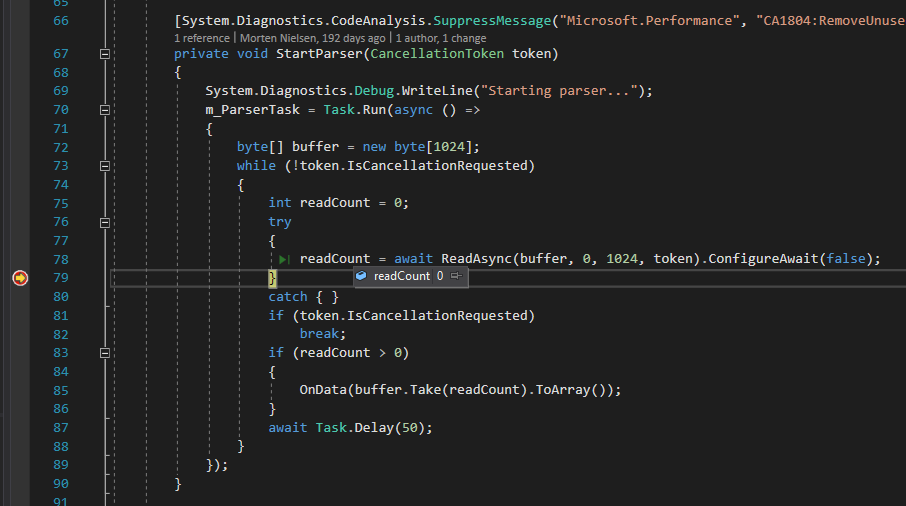Image resolution: width=906 pixels, height=506 pixels.
Task: Pin the readCount data tip
Action: (x=456, y=276)
